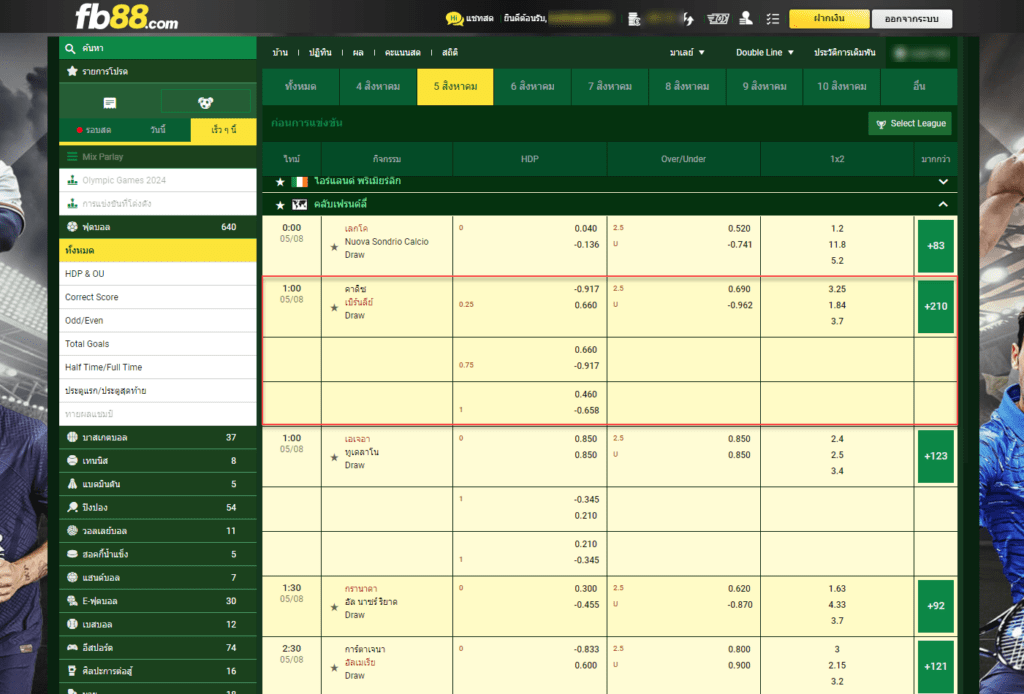Expand the Ireland Premier League section
This screenshot has height=694, width=1024.
tap(943, 181)
